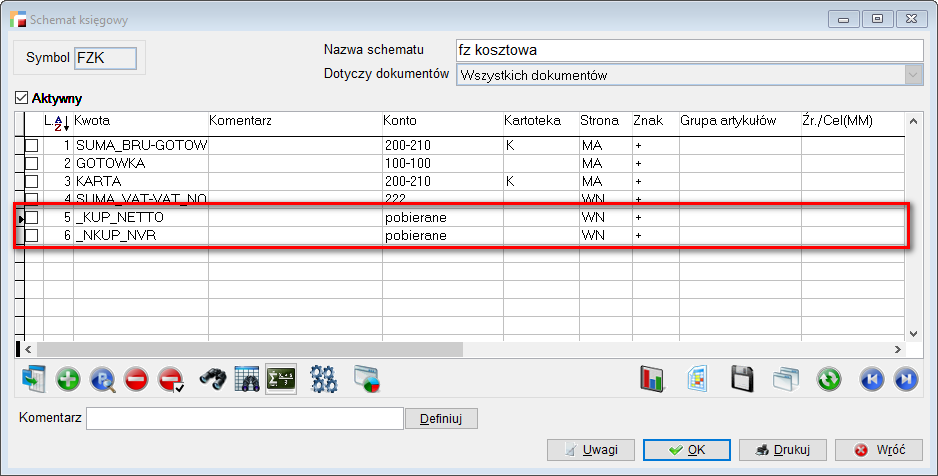The width and height of the screenshot is (938, 476).
Task: Click the binoculars search icon
Action: (x=212, y=380)
